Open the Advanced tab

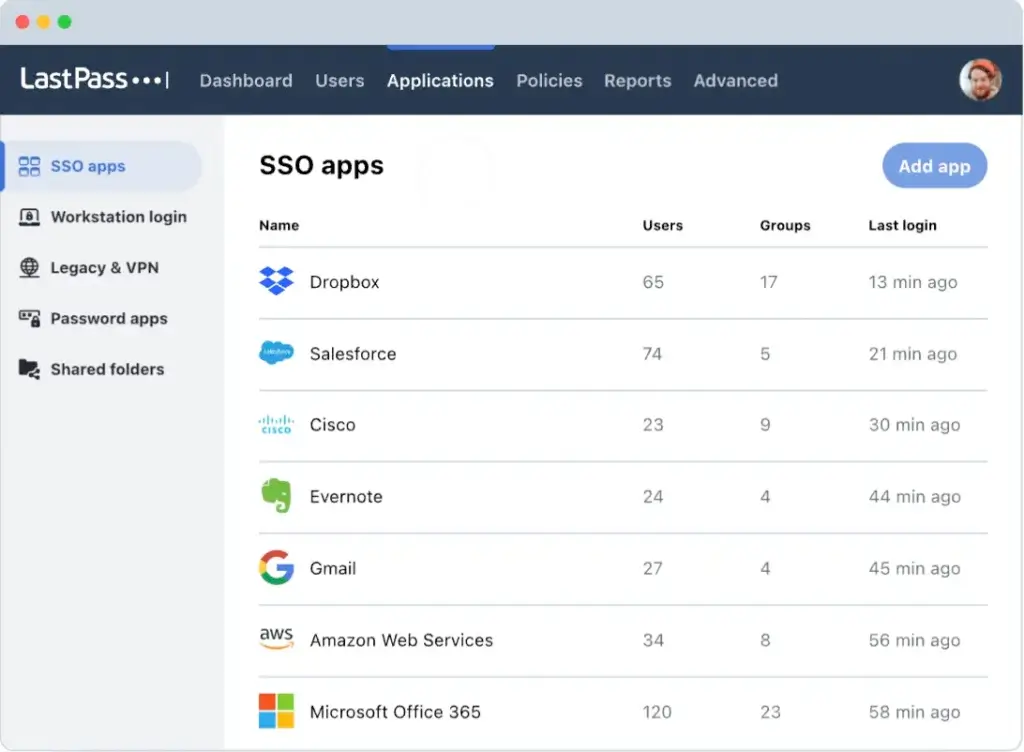(x=735, y=80)
